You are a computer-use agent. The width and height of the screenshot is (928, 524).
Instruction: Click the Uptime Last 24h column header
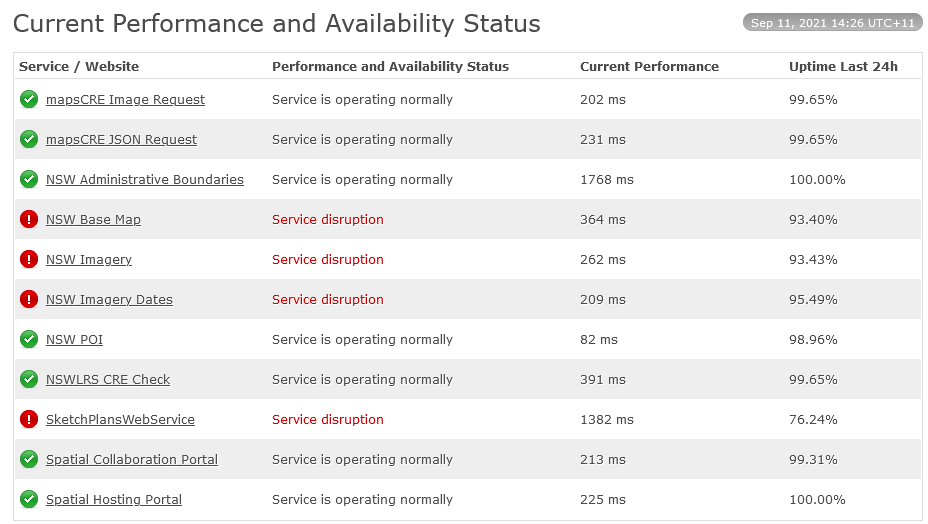click(843, 66)
